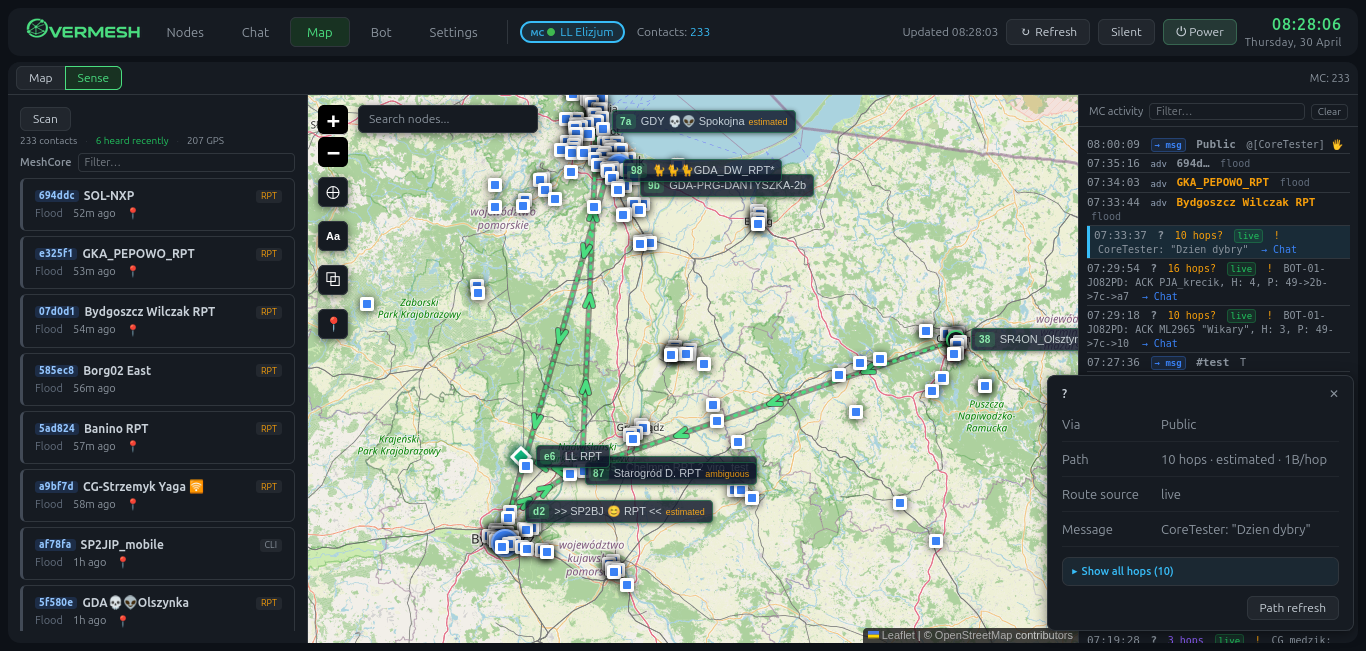The height and width of the screenshot is (651, 1366).
Task: Zoom out with the map minus button
Action: pyautogui.click(x=333, y=152)
